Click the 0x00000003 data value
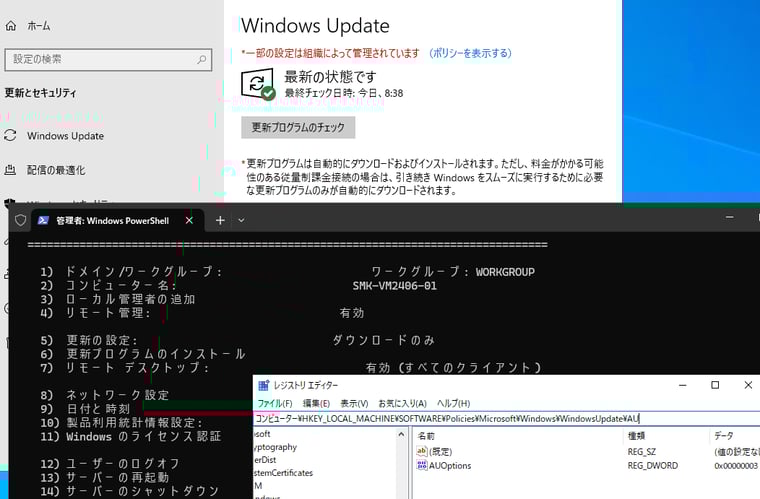760x499 pixels. 736,466
